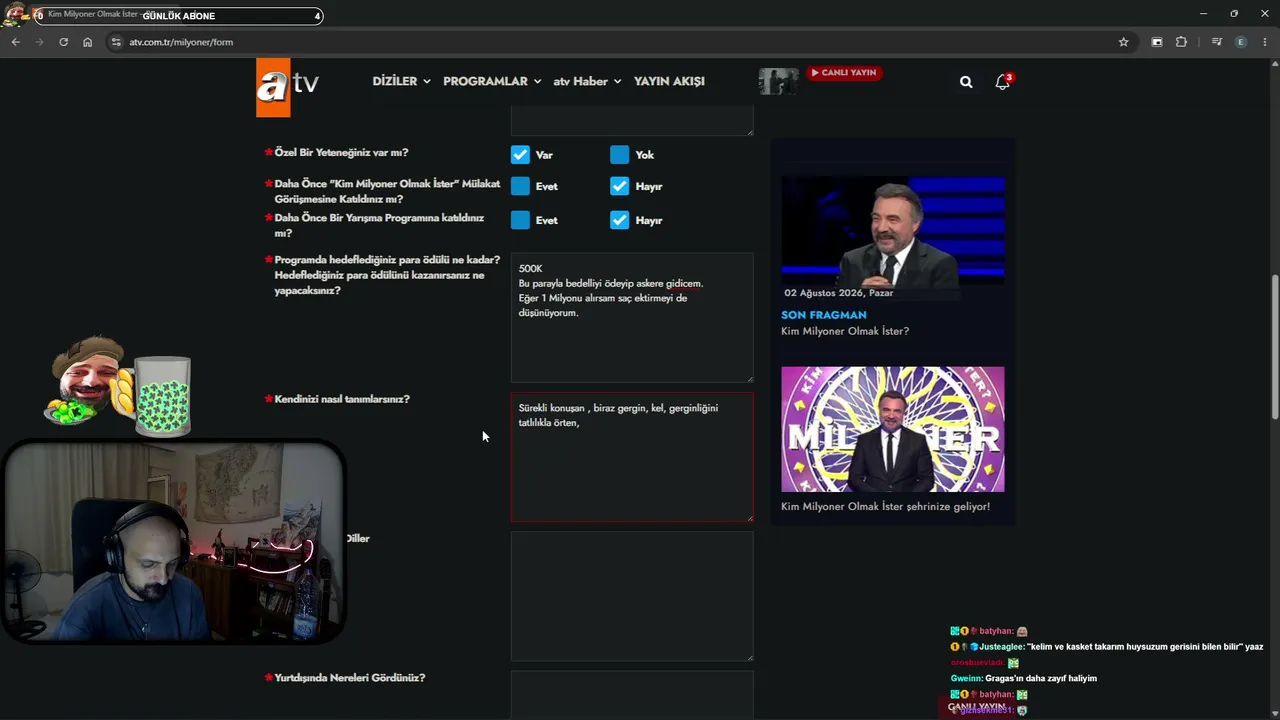Open the live broadcast preview thumbnail in header
The image size is (1280, 720).
[x=778, y=81]
